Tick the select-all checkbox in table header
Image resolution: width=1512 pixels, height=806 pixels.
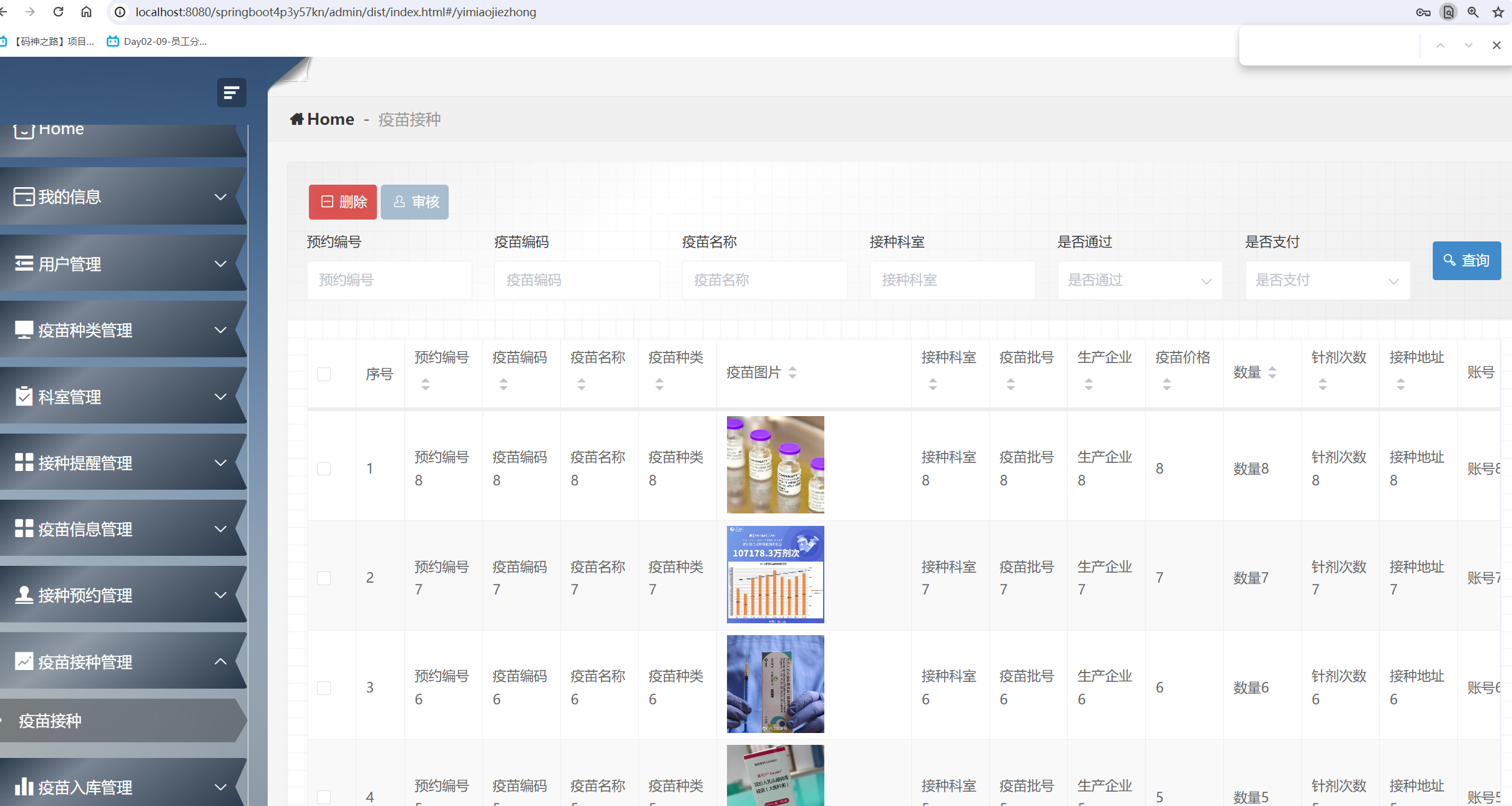point(324,374)
